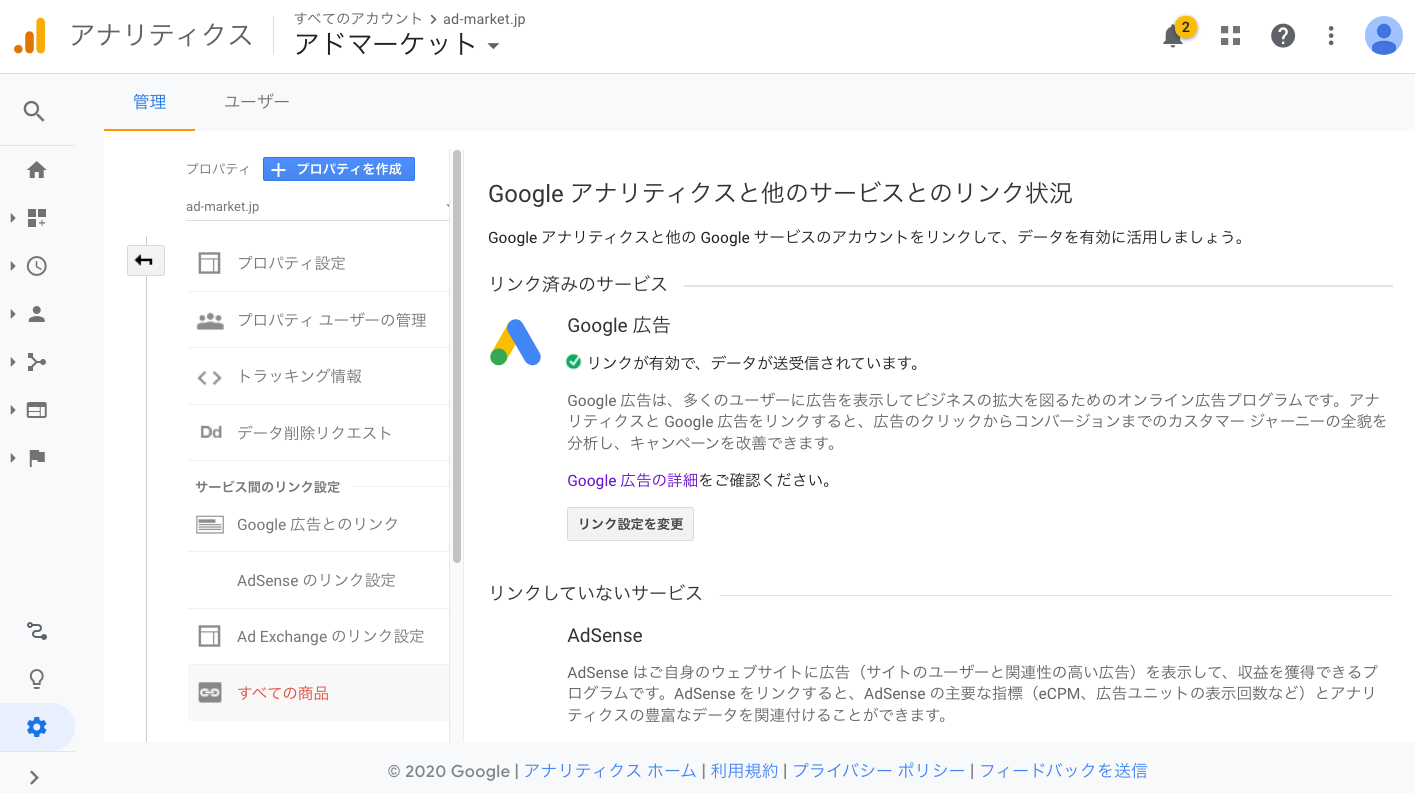Click the search magnifier in the sidebar
This screenshot has width=1415, height=793.
coord(35,111)
